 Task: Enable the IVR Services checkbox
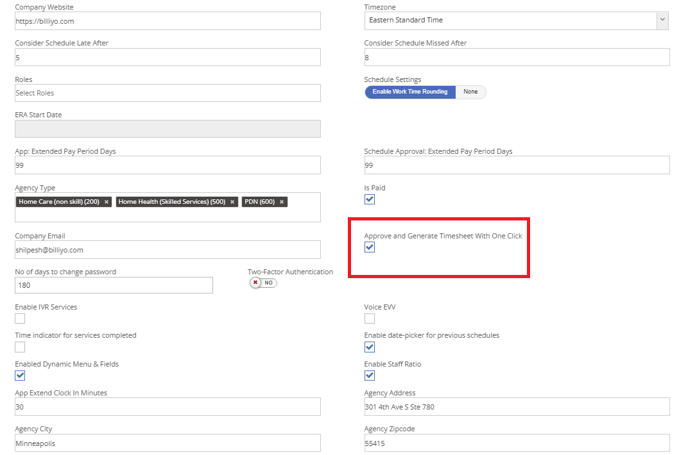tap(20, 318)
